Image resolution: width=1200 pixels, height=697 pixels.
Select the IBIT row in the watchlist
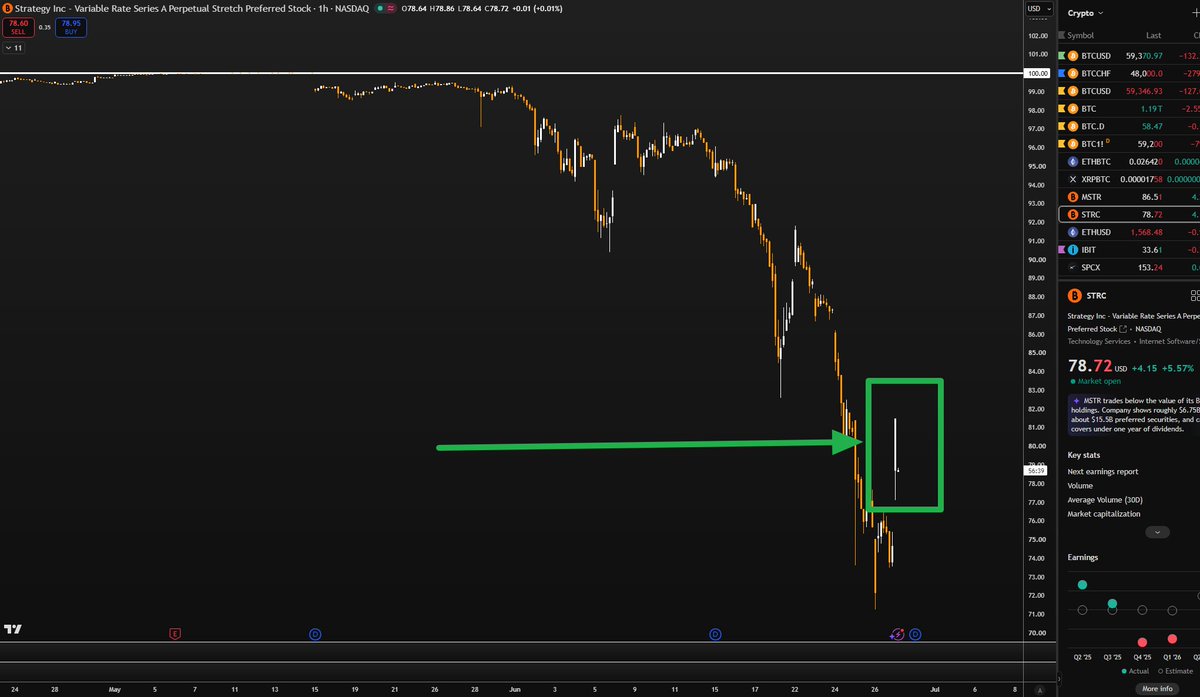click(x=1129, y=250)
